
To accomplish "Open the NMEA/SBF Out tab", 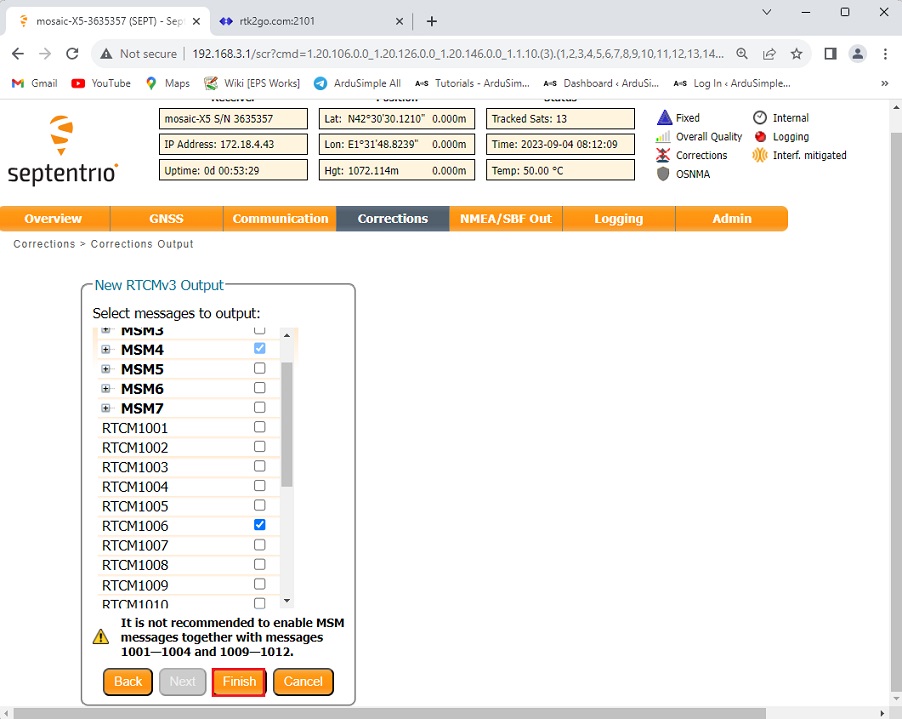I will tap(505, 219).
